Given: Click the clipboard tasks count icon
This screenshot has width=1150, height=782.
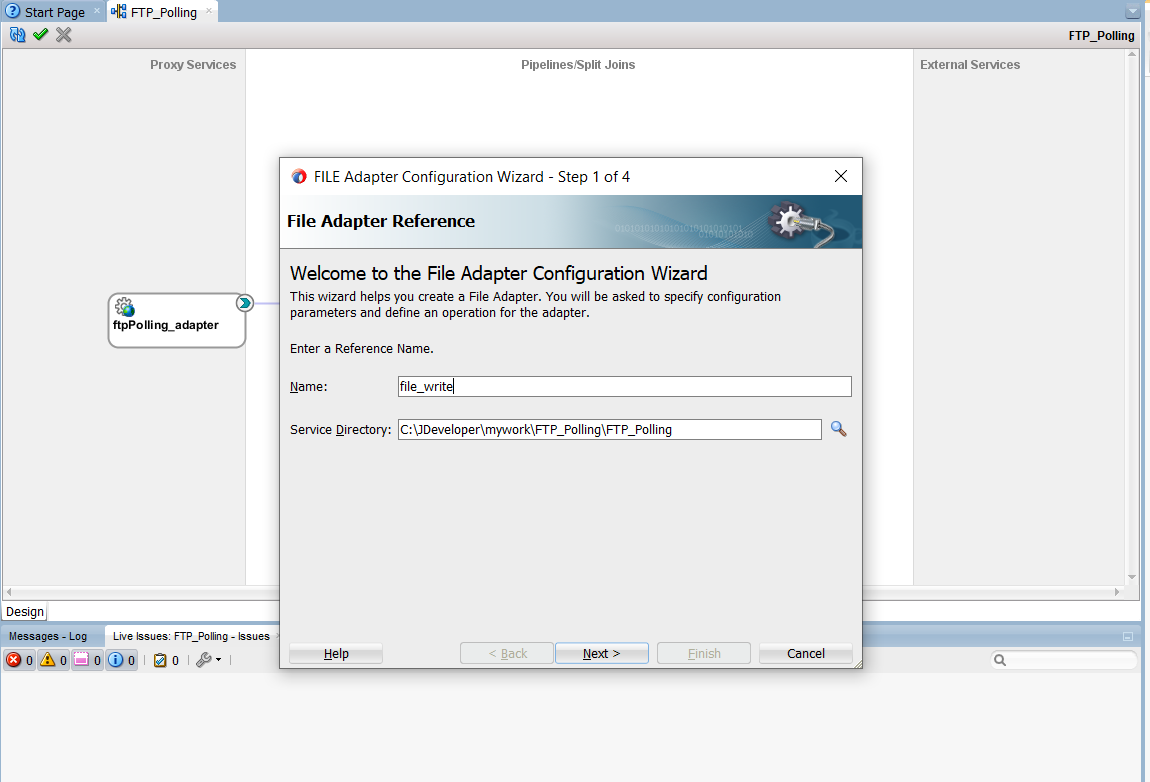Looking at the screenshot, I should coord(160,660).
